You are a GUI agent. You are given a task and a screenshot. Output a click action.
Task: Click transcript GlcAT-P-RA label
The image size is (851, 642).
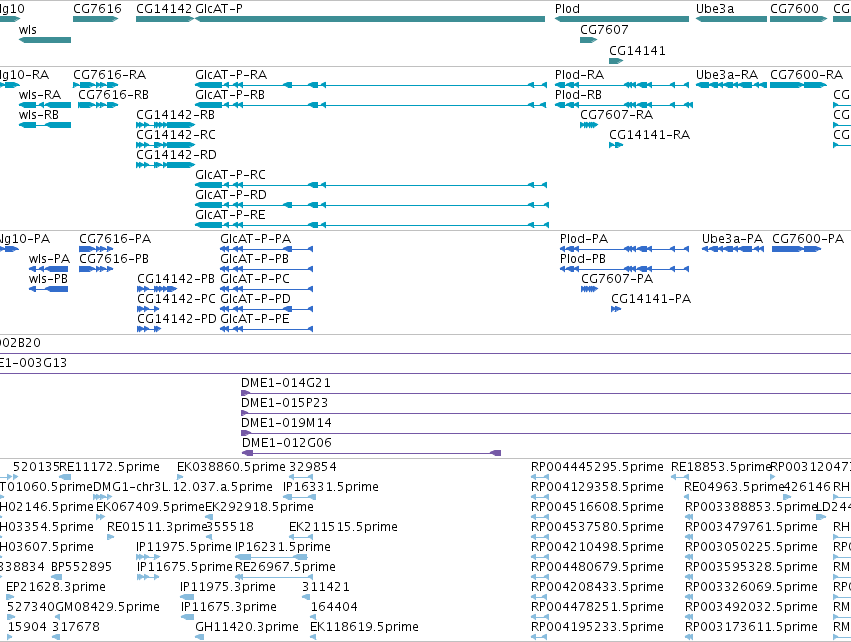click(x=231, y=74)
